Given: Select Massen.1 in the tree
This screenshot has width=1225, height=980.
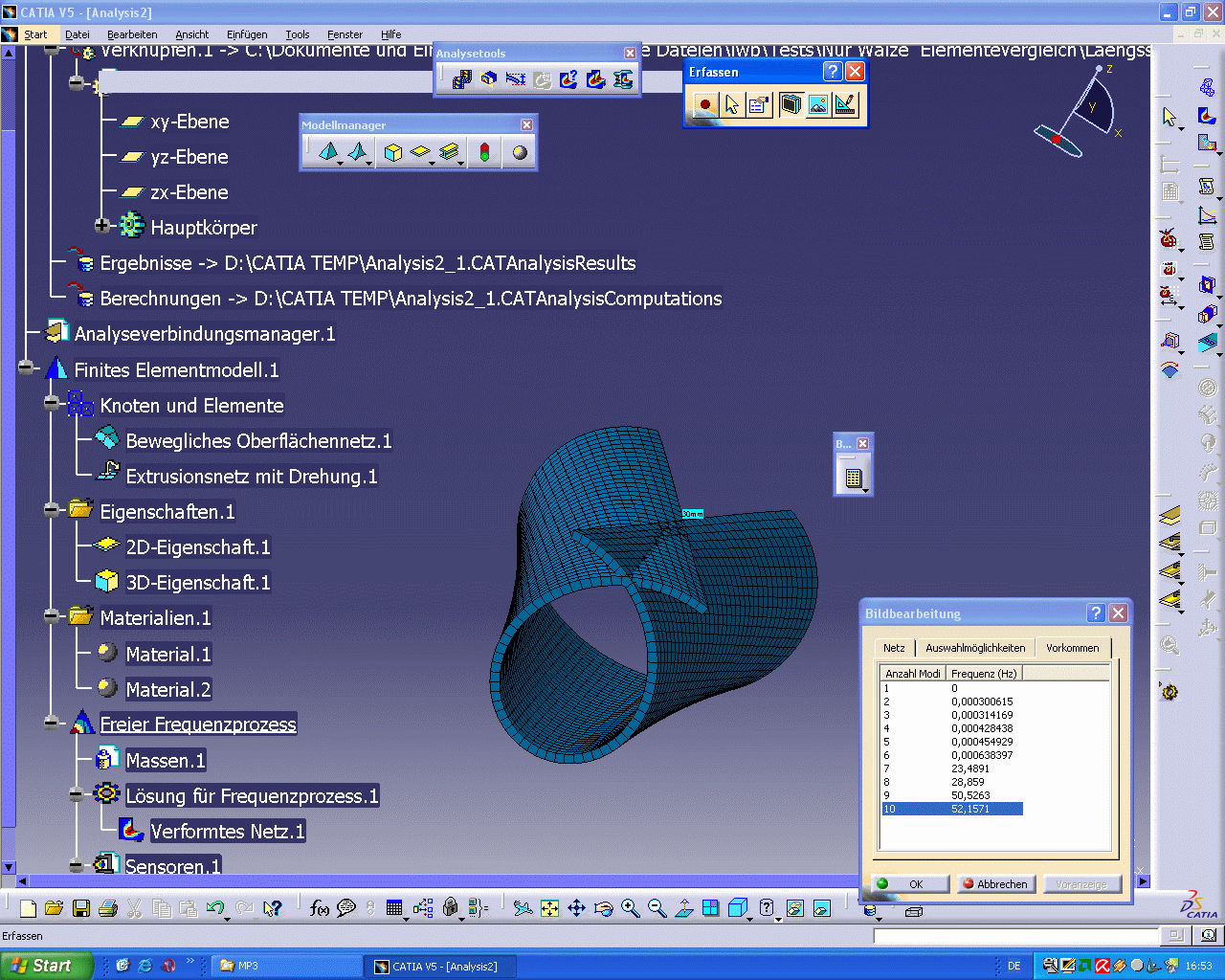Looking at the screenshot, I should click(166, 760).
